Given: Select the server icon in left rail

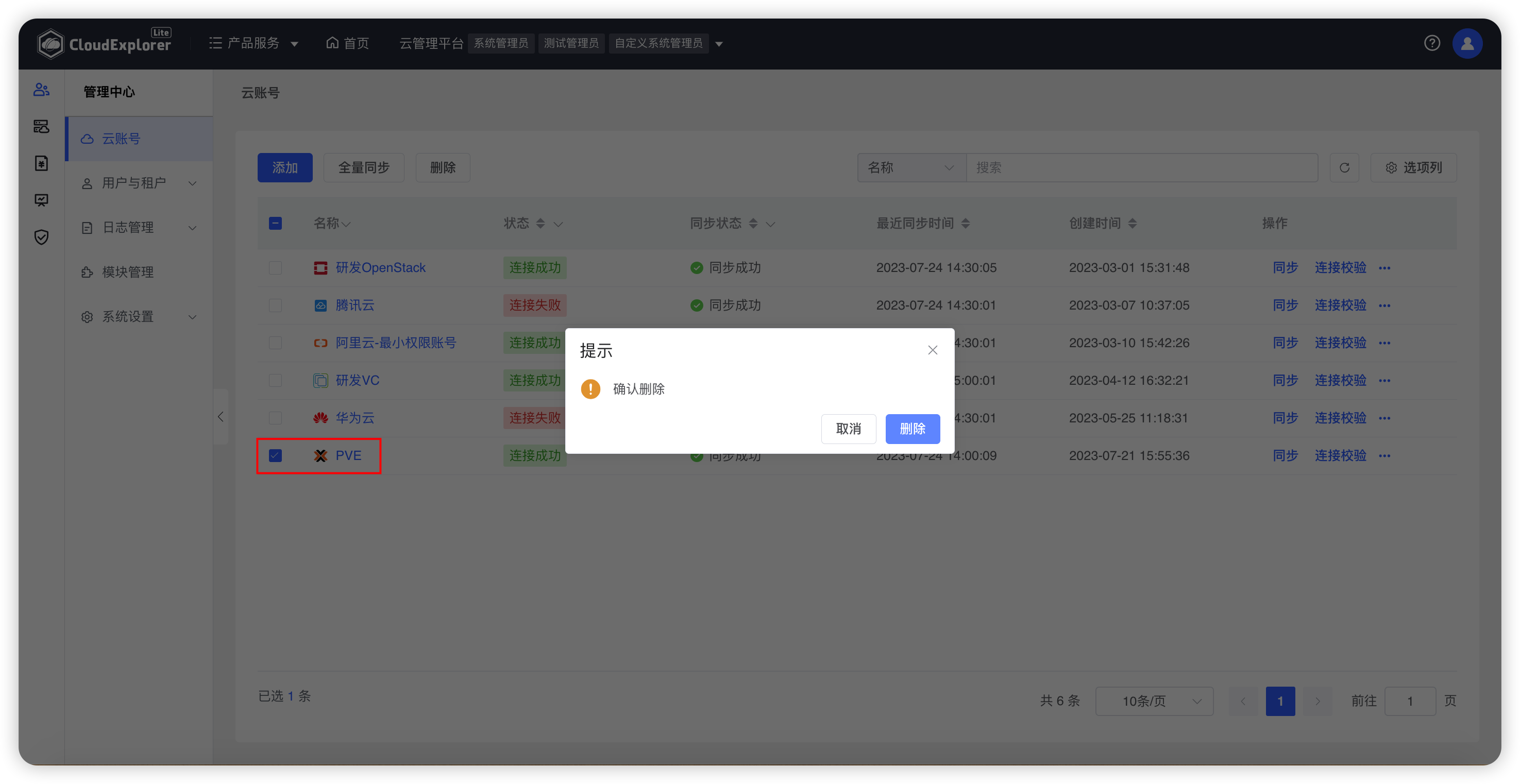Looking at the screenshot, I should (x=41, y=126).
